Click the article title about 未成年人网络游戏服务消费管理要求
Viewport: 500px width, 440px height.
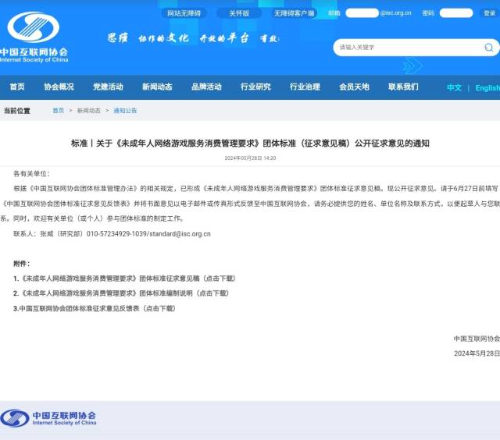point(250,144)
